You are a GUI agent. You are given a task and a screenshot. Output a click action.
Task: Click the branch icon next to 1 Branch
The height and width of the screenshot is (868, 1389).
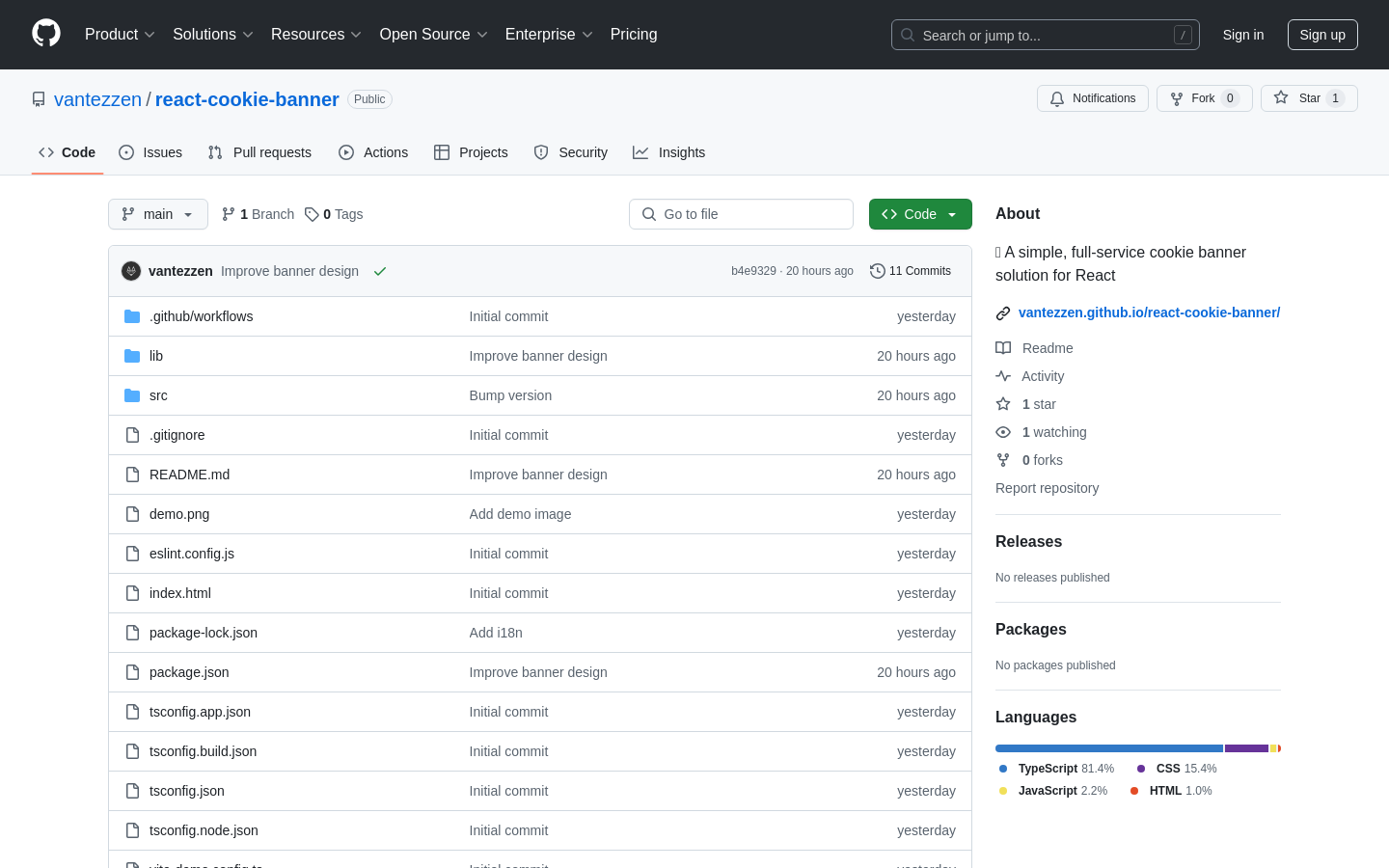click(229, 214)
